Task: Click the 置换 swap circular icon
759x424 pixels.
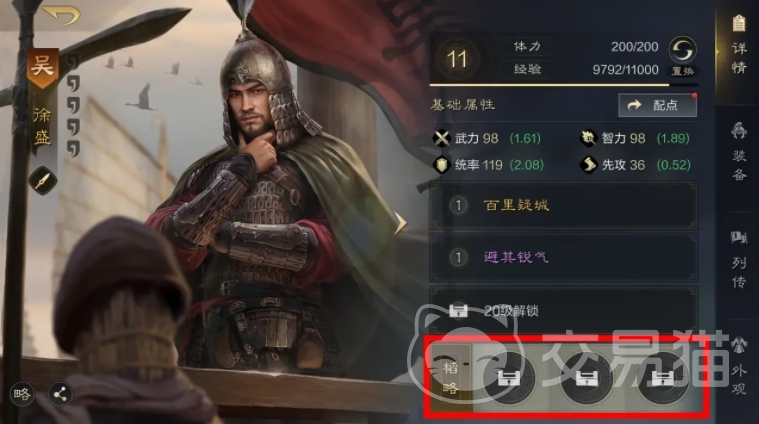Action: [683, 50]
